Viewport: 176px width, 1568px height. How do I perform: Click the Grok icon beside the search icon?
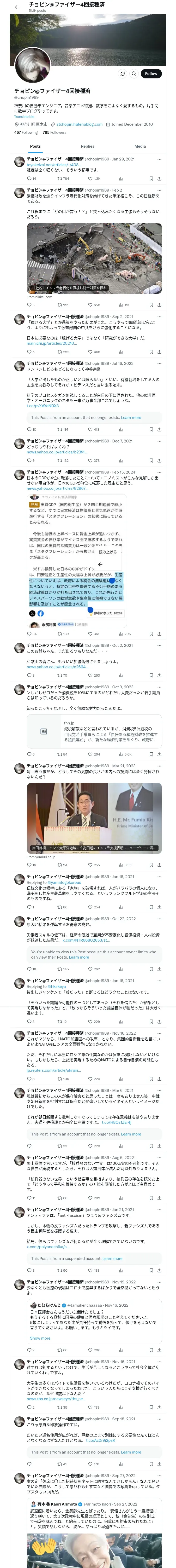[x=122, y=74]
